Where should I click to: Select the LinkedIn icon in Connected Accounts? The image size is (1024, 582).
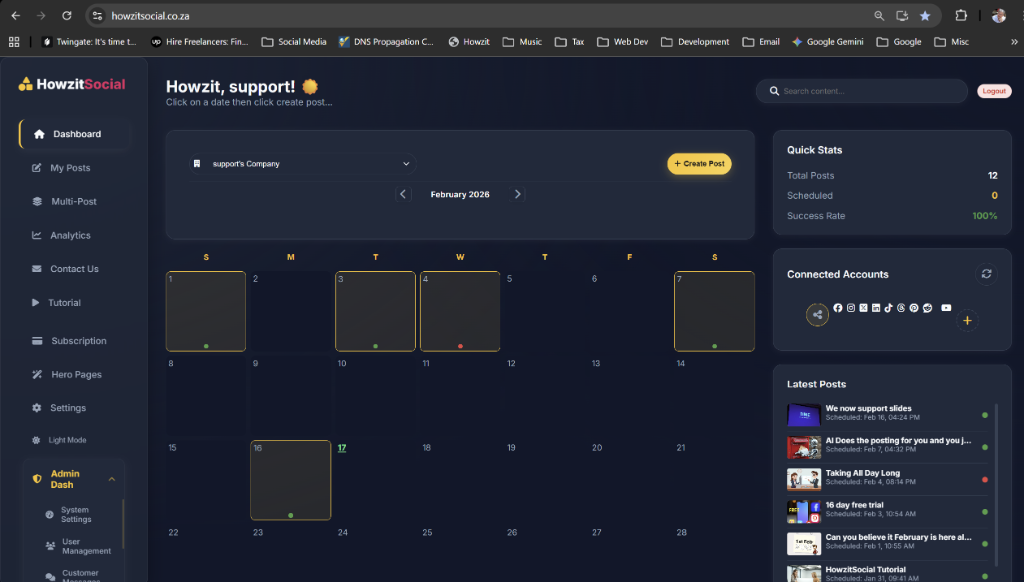point(876,307)
